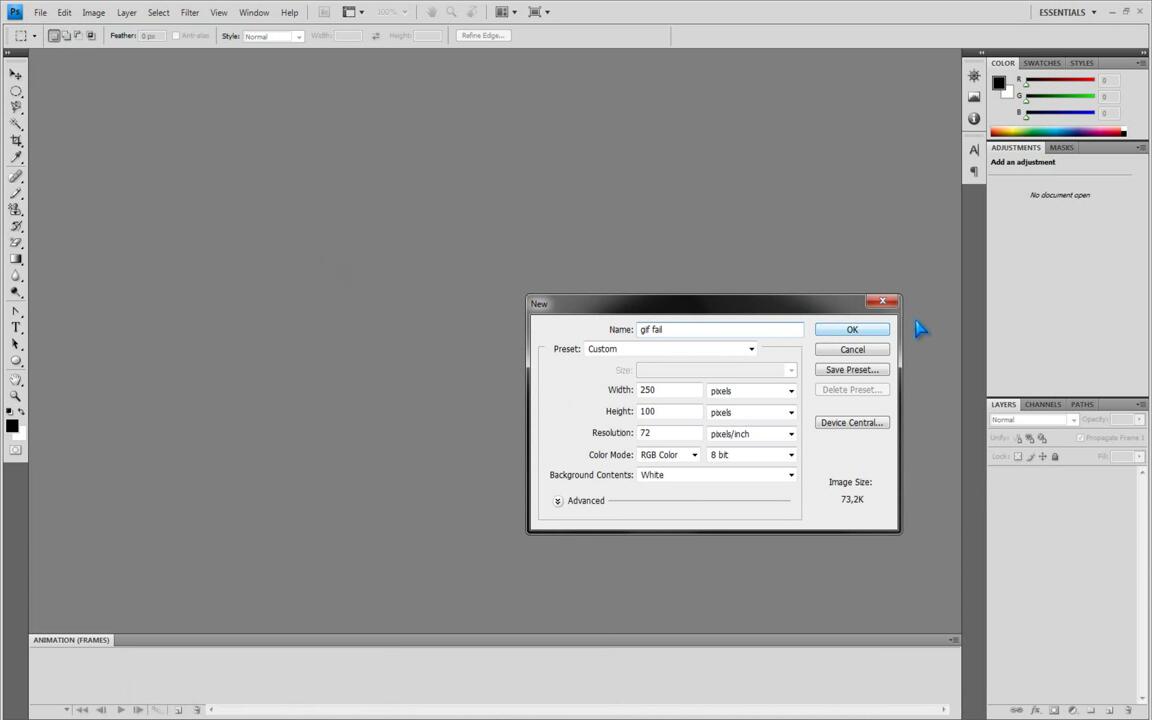This screenshot has height=720, width=1152.
Task: Click the Width input field
Action: (x=669, y=390)
